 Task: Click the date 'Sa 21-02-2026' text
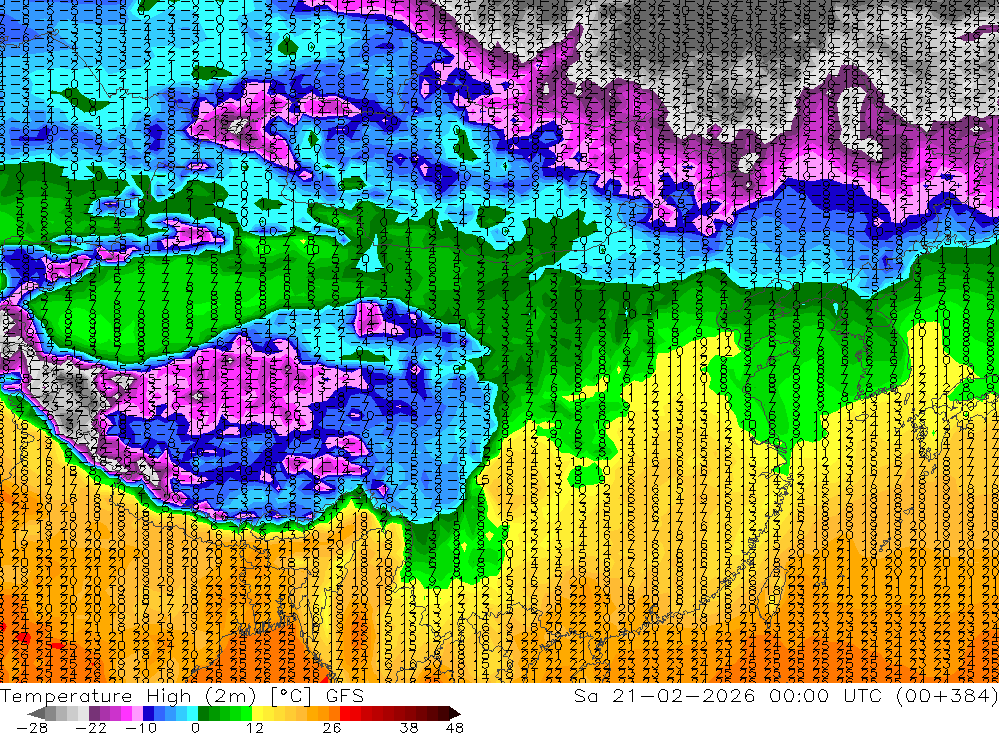[664, 695]
